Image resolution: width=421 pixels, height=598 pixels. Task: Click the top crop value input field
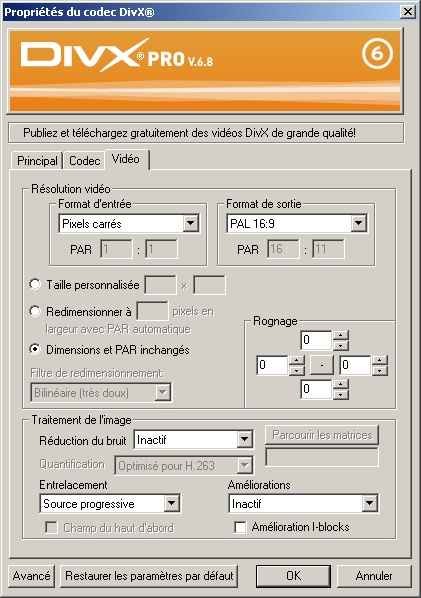tap(316, 340)
